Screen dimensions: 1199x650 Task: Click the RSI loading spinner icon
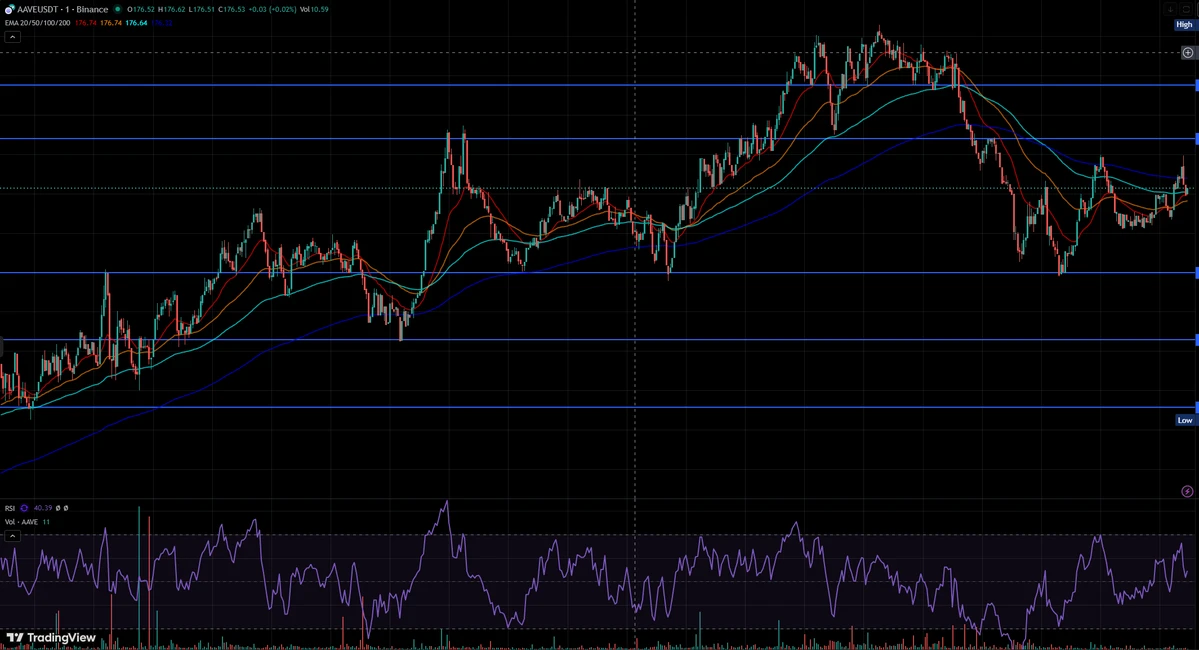tap(24, 508)
